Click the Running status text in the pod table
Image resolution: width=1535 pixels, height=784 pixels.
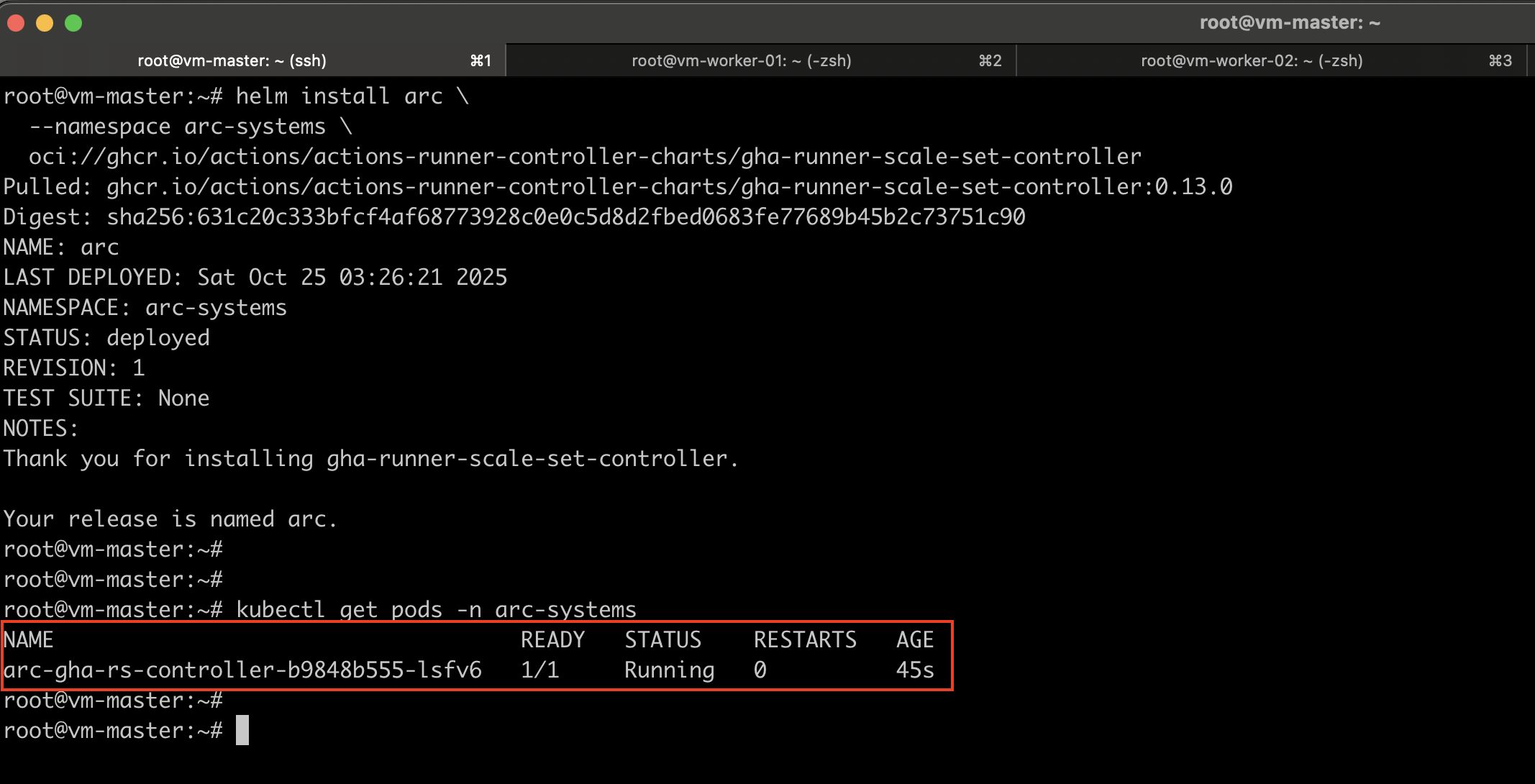[668, 670]
